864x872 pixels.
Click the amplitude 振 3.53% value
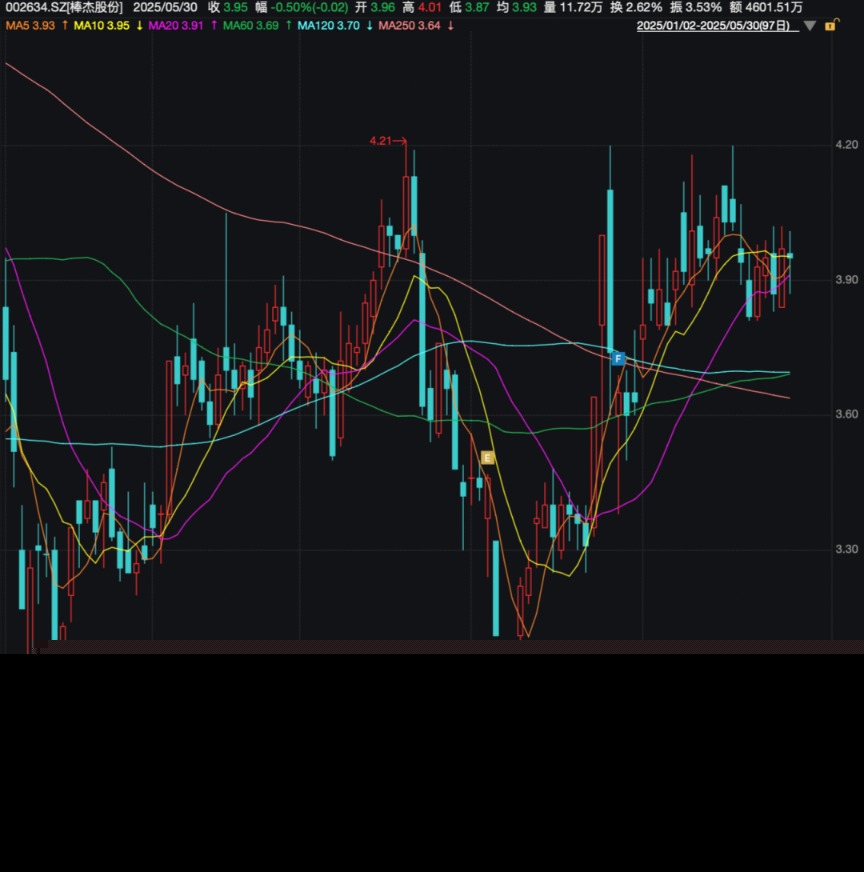click(x=696, y=8)
